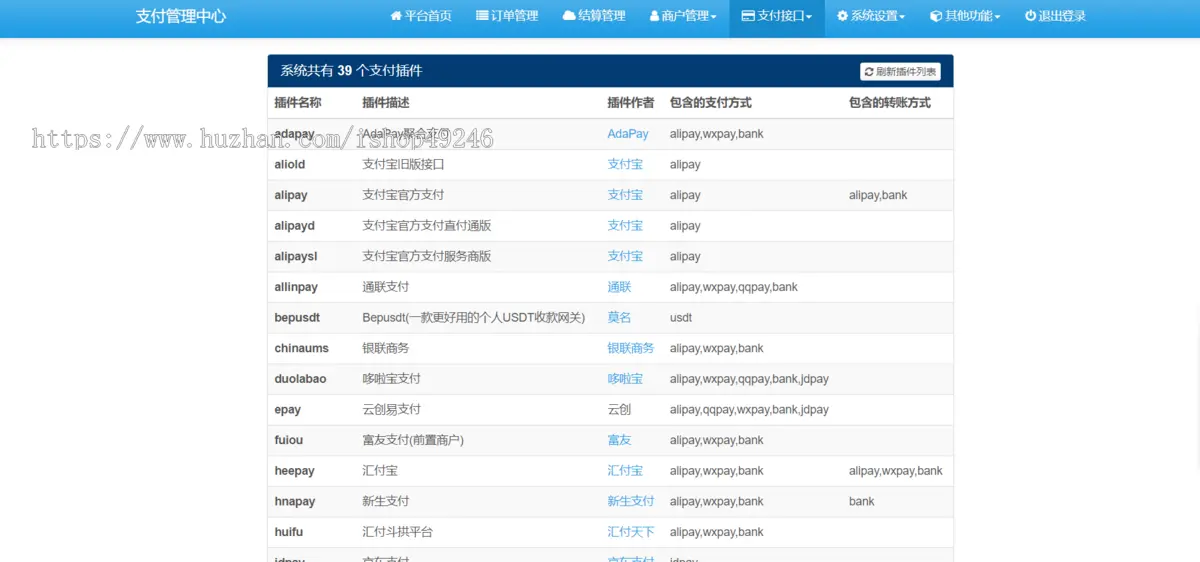Click the 刷新插件列表 button

tap(900, 71)
